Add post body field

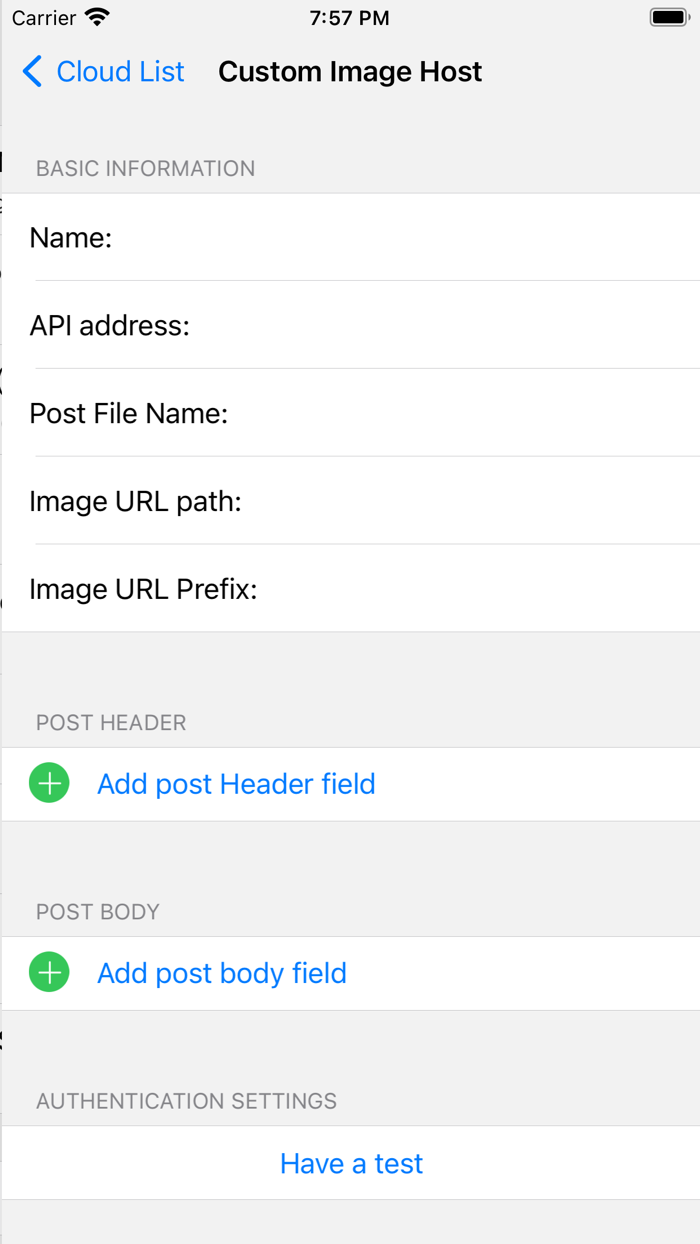click(x=221, y=972)
